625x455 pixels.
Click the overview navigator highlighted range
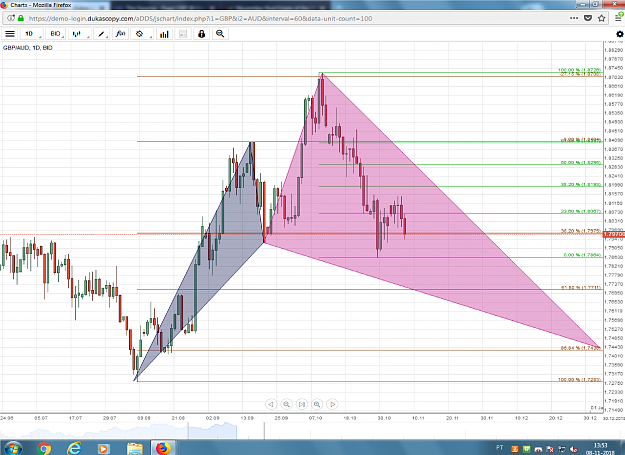pos(212,431)
